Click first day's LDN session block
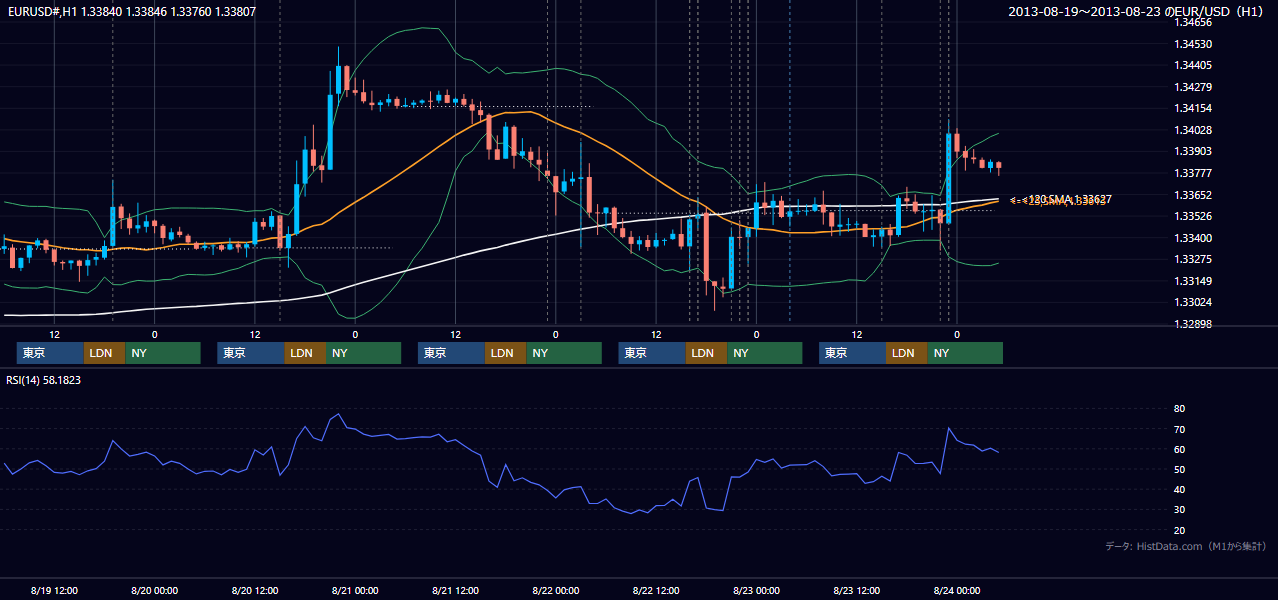Viewport: 1278px width, 600px height. point(104,353)
